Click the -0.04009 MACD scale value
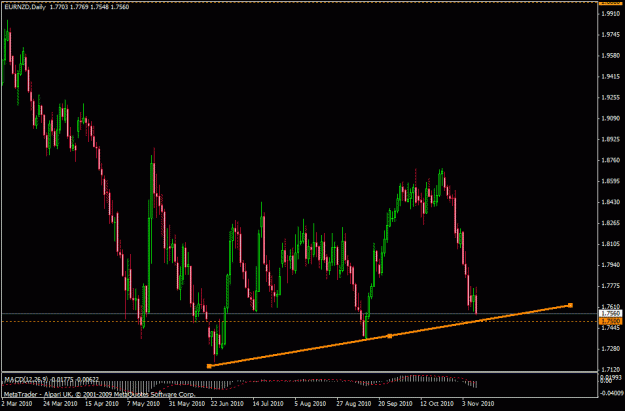 click(611, 394)
